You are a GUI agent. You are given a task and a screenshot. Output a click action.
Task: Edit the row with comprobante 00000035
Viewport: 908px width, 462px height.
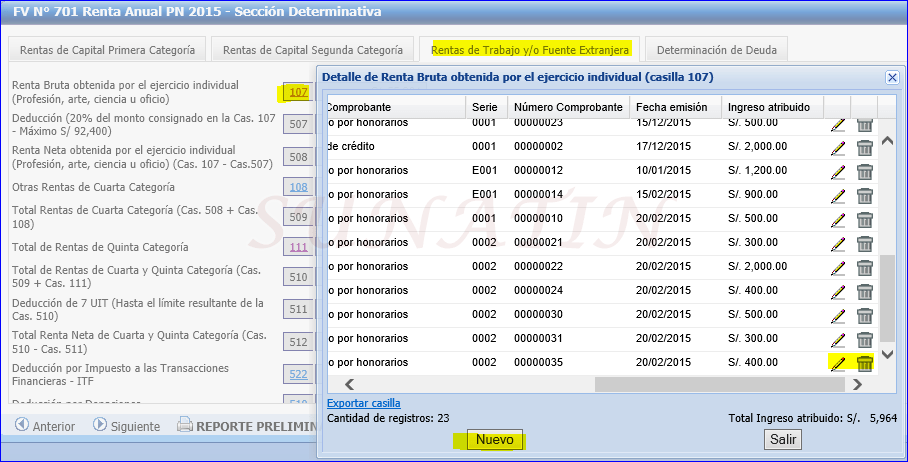837,364
